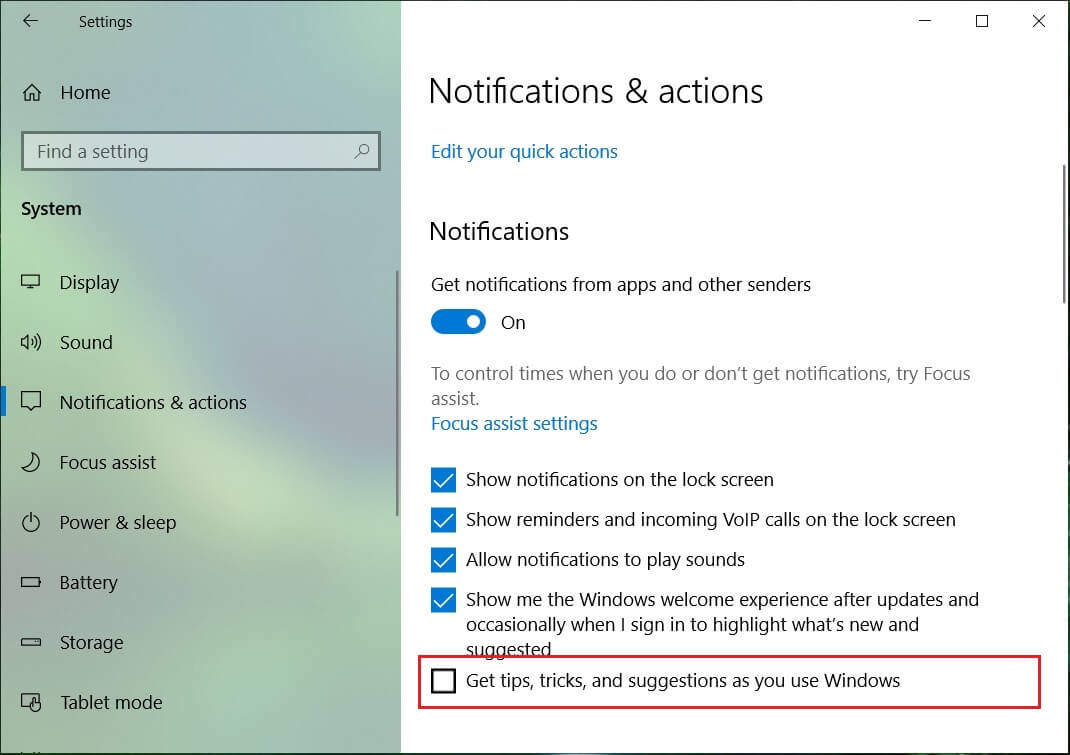Uncheck reminders and incoming VoIP calls checkbox
Viewport: 1070px width, 755px height.
[444, 520]
